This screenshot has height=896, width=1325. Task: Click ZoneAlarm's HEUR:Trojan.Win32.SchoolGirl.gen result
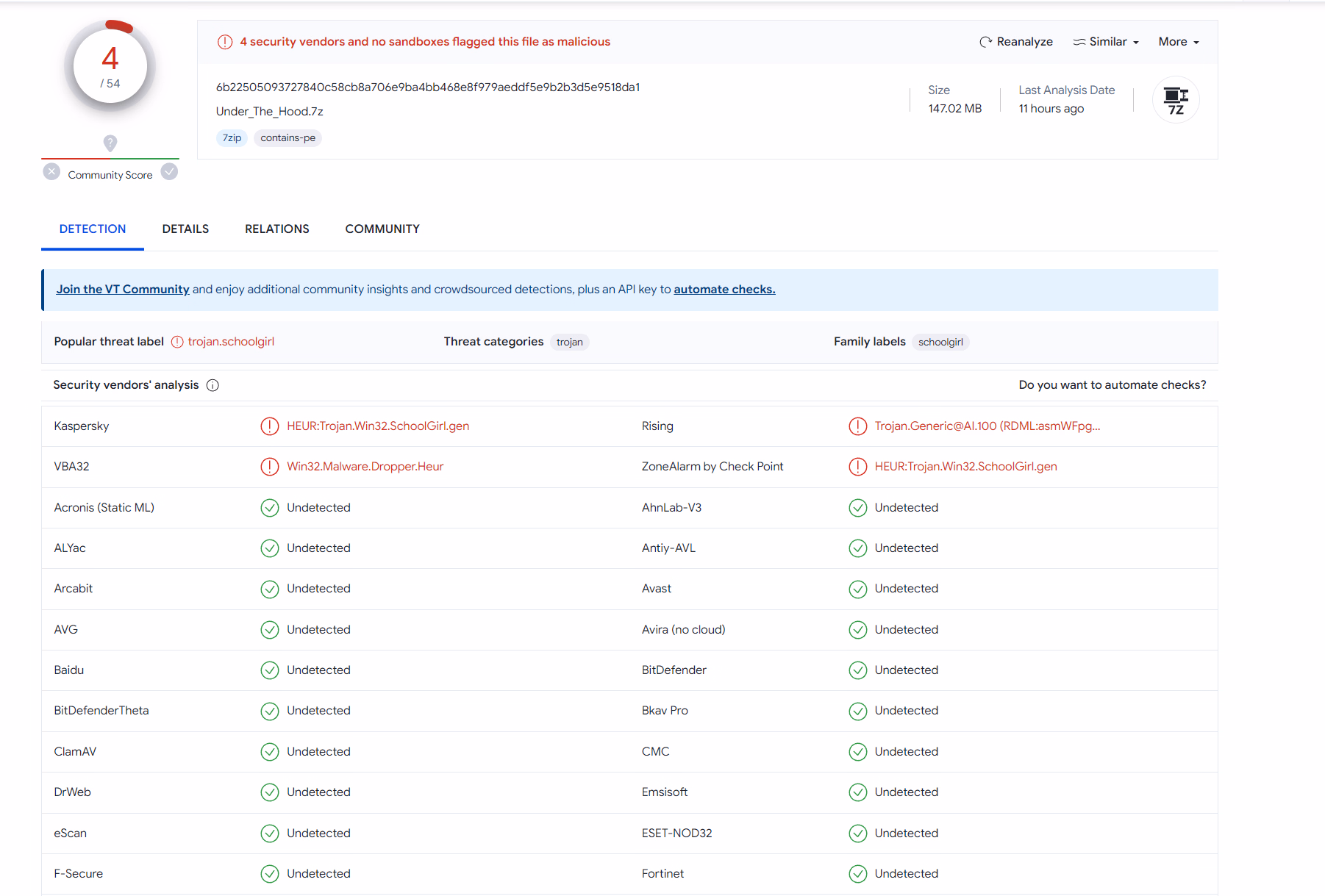coord(966,467)
